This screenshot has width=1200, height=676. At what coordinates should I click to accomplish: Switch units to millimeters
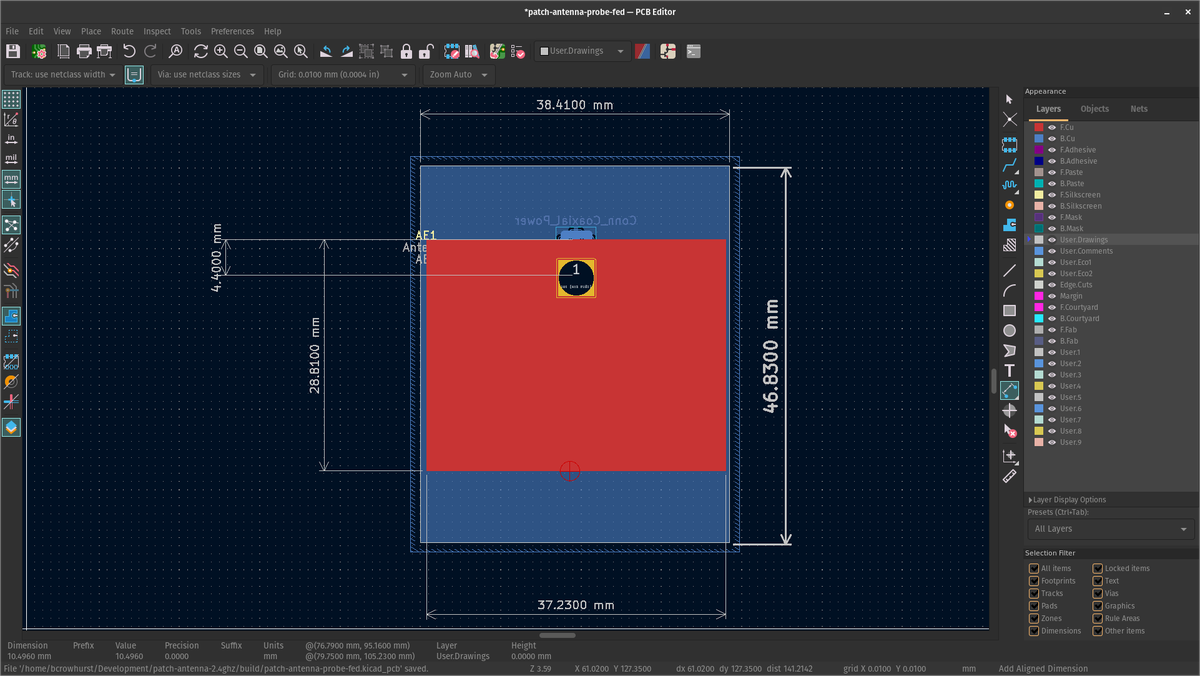[11, 179]
